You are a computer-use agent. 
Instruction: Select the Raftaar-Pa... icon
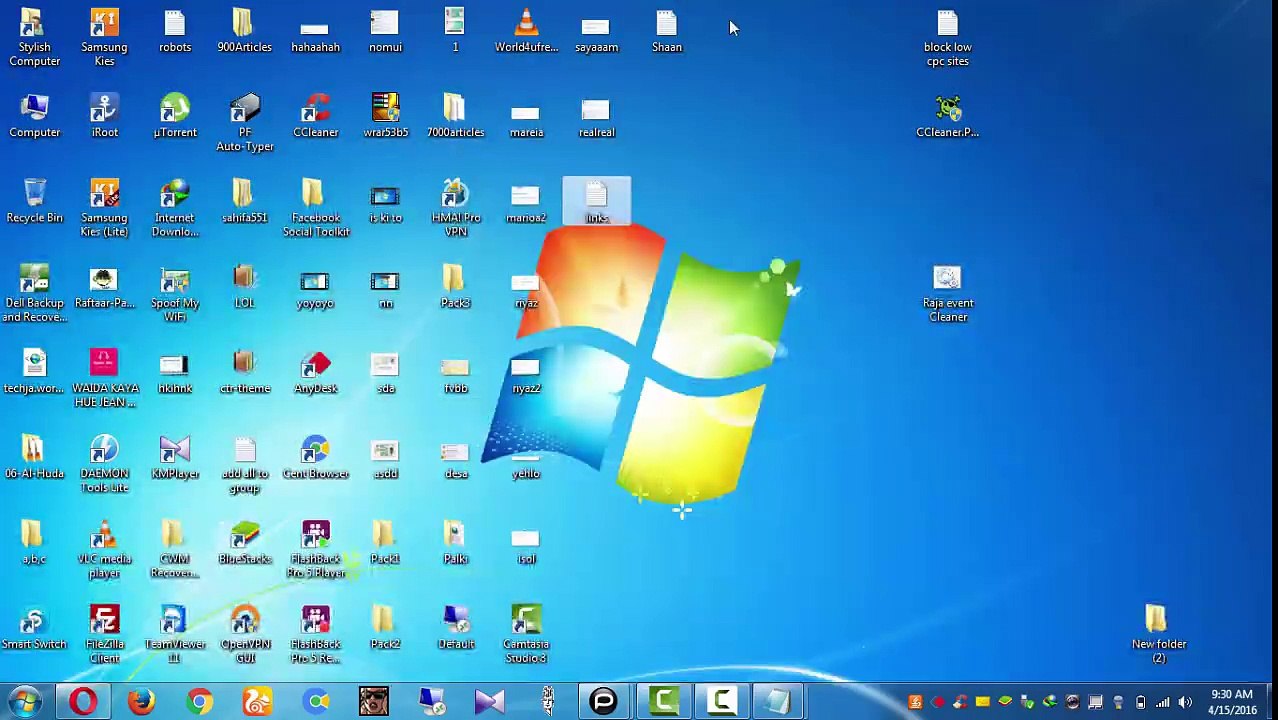click(104, 286)
